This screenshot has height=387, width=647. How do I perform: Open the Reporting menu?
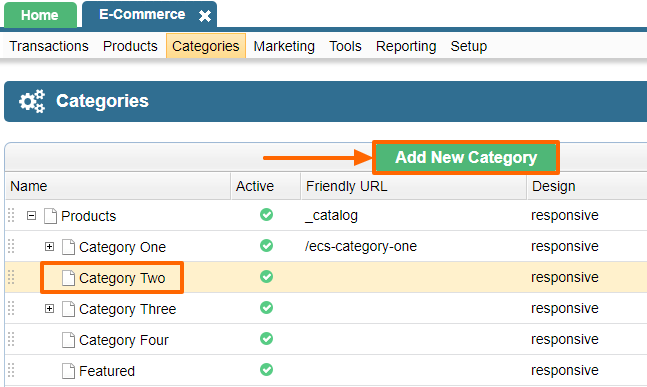point(406,46)
